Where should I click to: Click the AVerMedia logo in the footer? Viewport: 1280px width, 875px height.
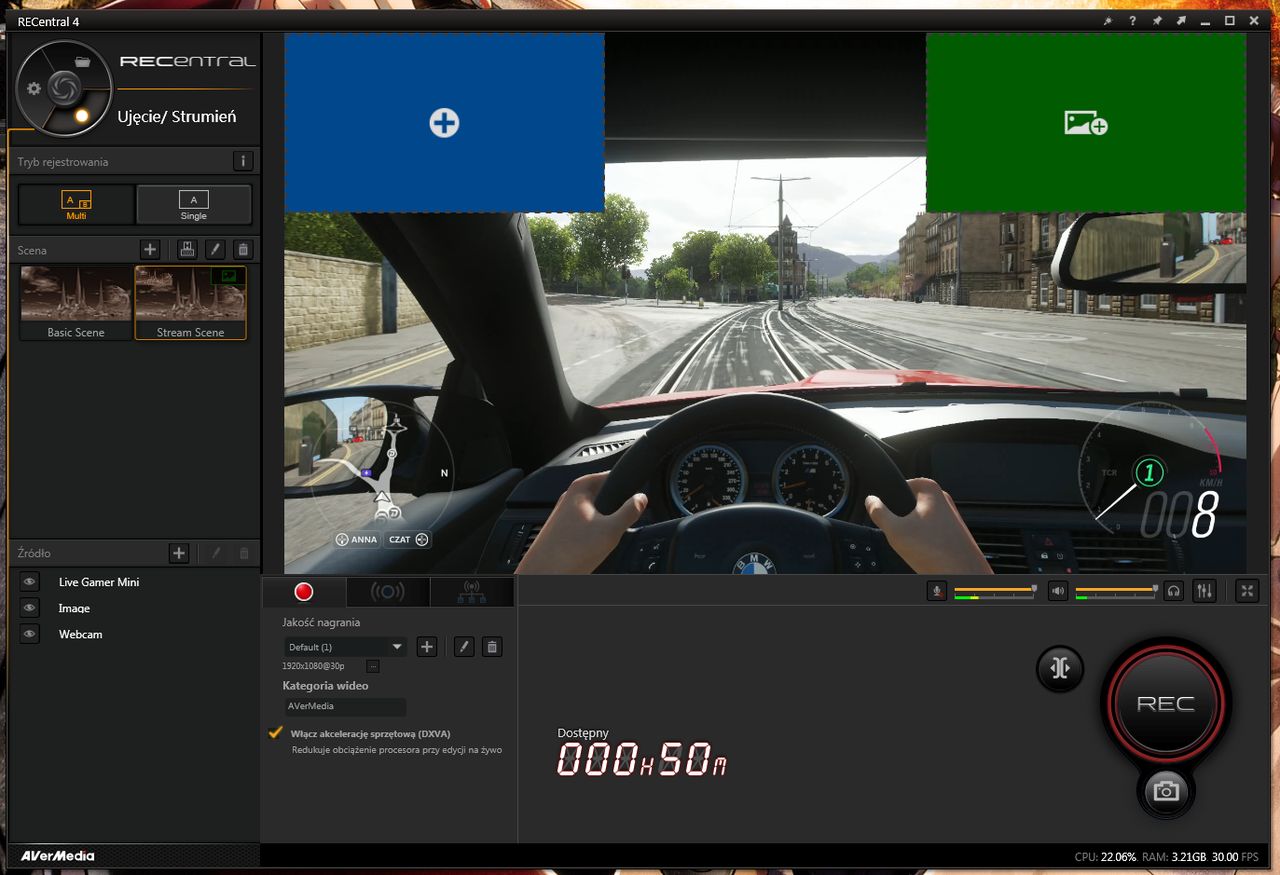point(57,856)
